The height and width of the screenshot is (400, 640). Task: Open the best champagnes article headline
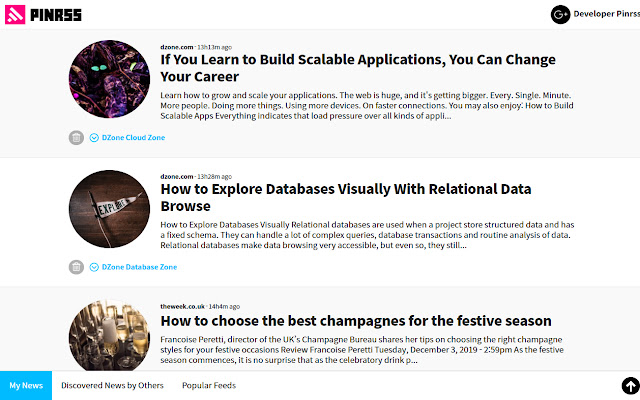356,321
